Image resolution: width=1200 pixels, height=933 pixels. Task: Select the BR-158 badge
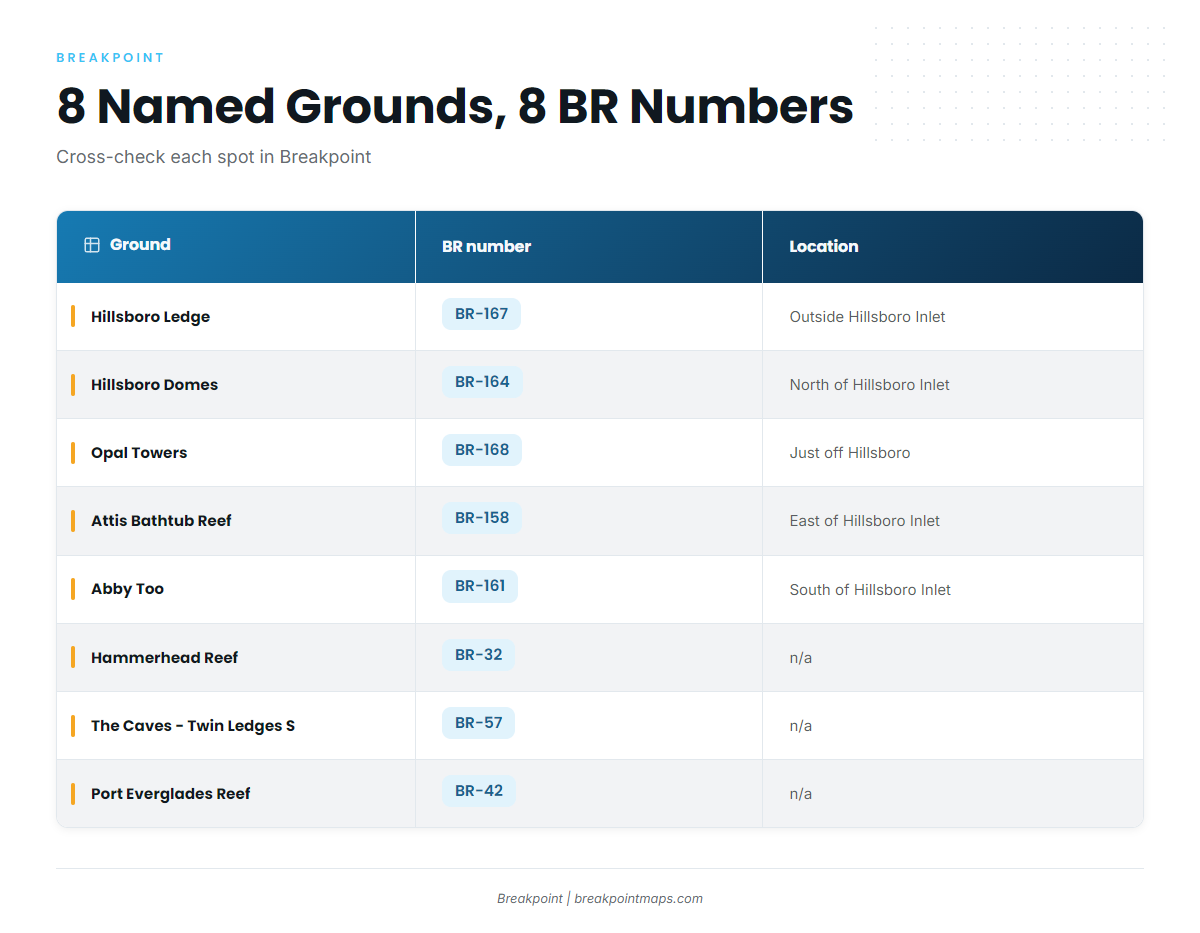point(482,518)
